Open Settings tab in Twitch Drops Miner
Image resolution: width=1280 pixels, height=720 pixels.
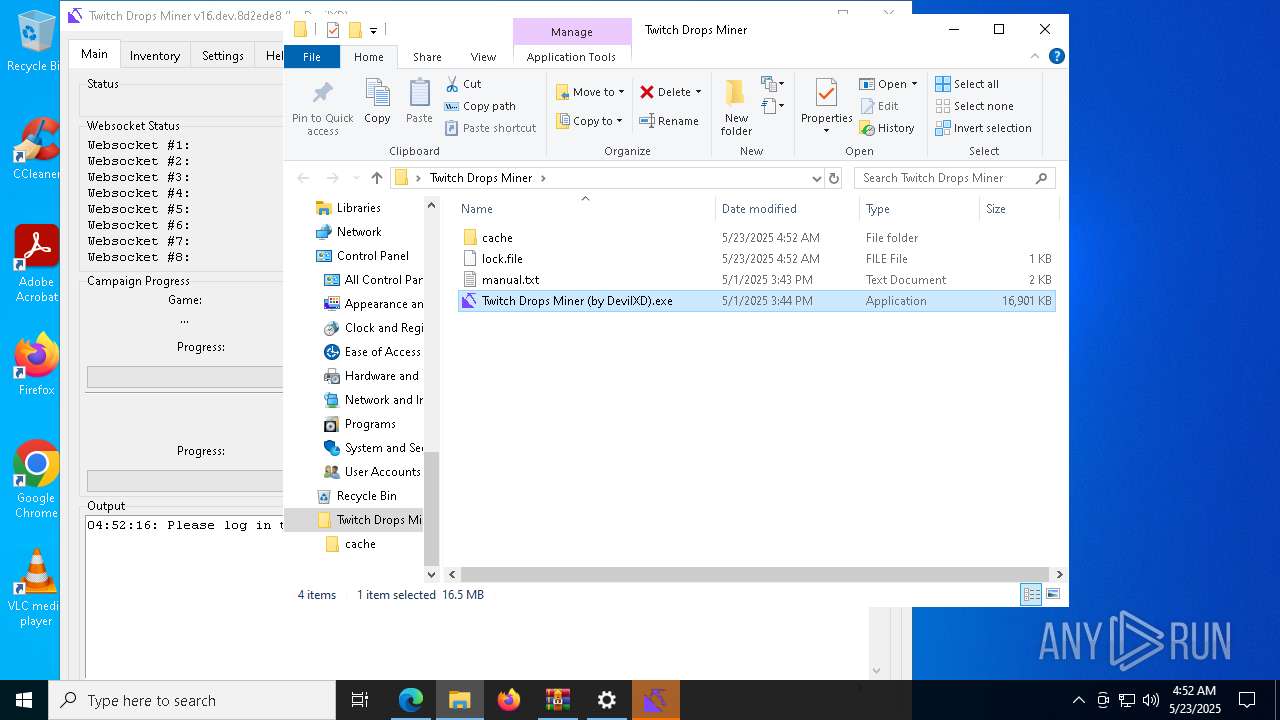coord(223,56)
